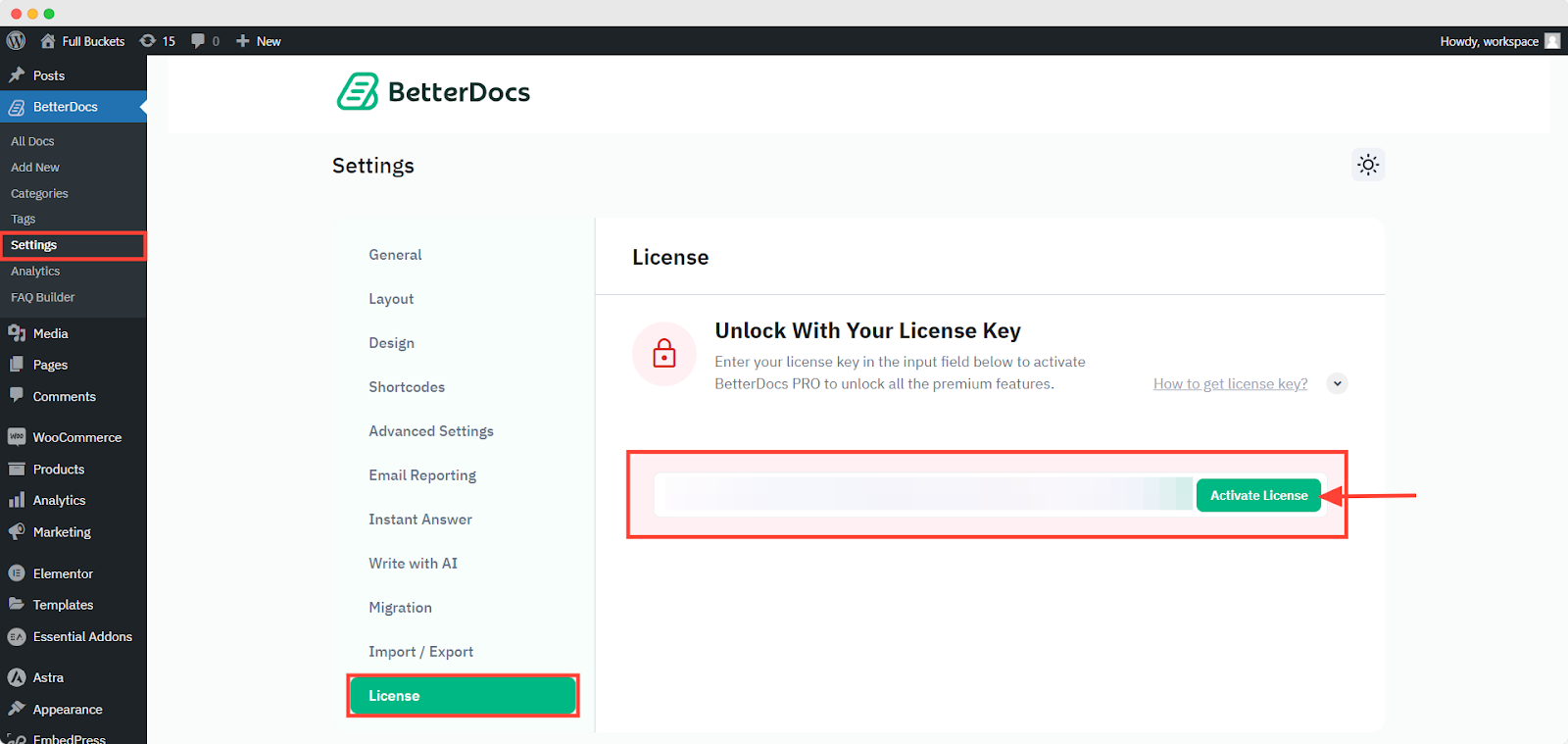Viewport: 1568px width, 744px height.
Task: Open the Advanced Settings tab
Action: pos(431,431)
